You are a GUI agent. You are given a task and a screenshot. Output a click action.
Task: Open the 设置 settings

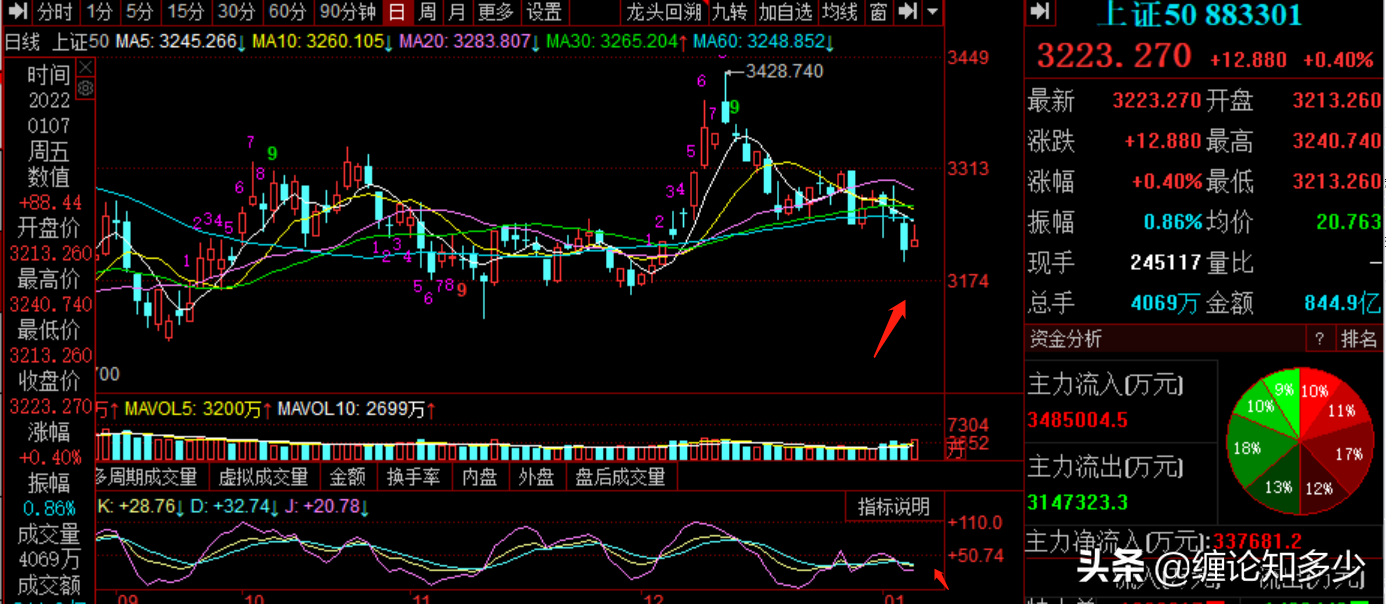pos(544,12)
